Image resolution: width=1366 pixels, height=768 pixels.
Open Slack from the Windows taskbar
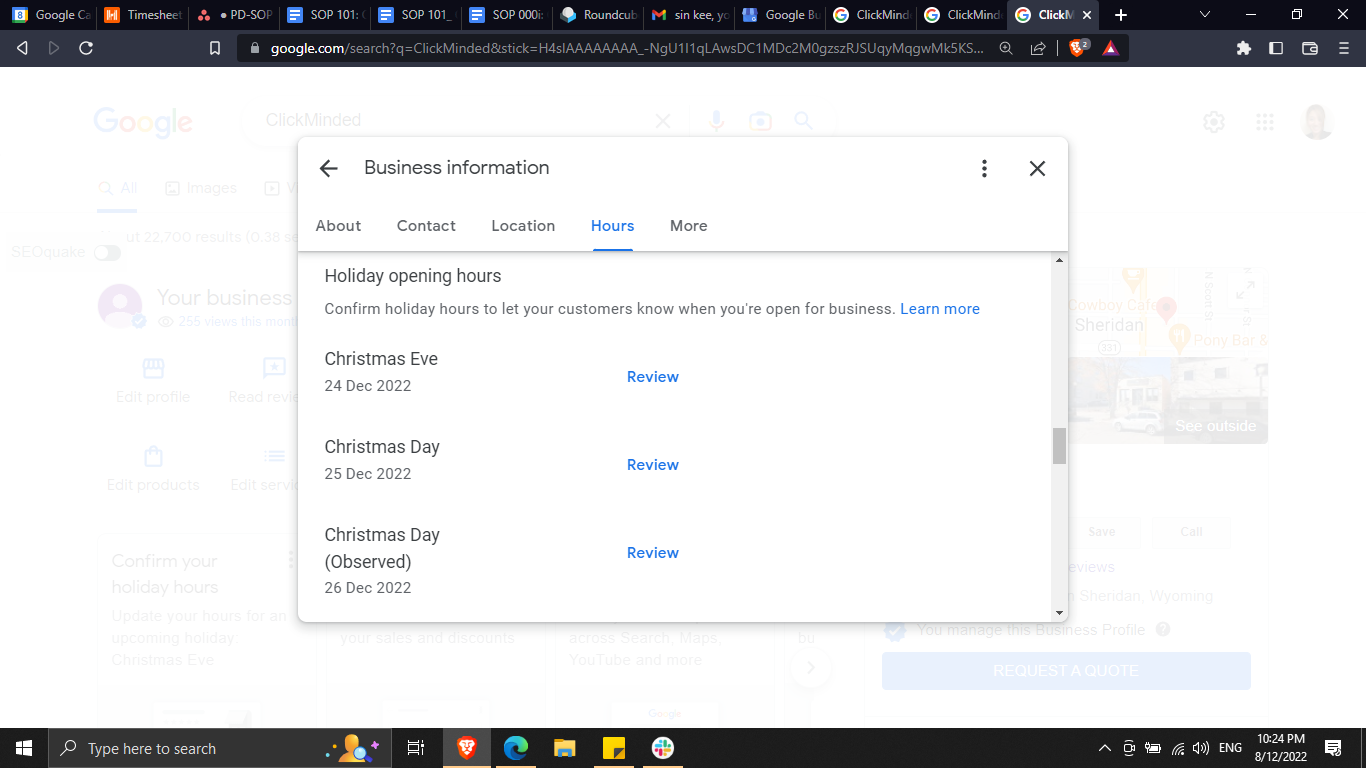662,748
